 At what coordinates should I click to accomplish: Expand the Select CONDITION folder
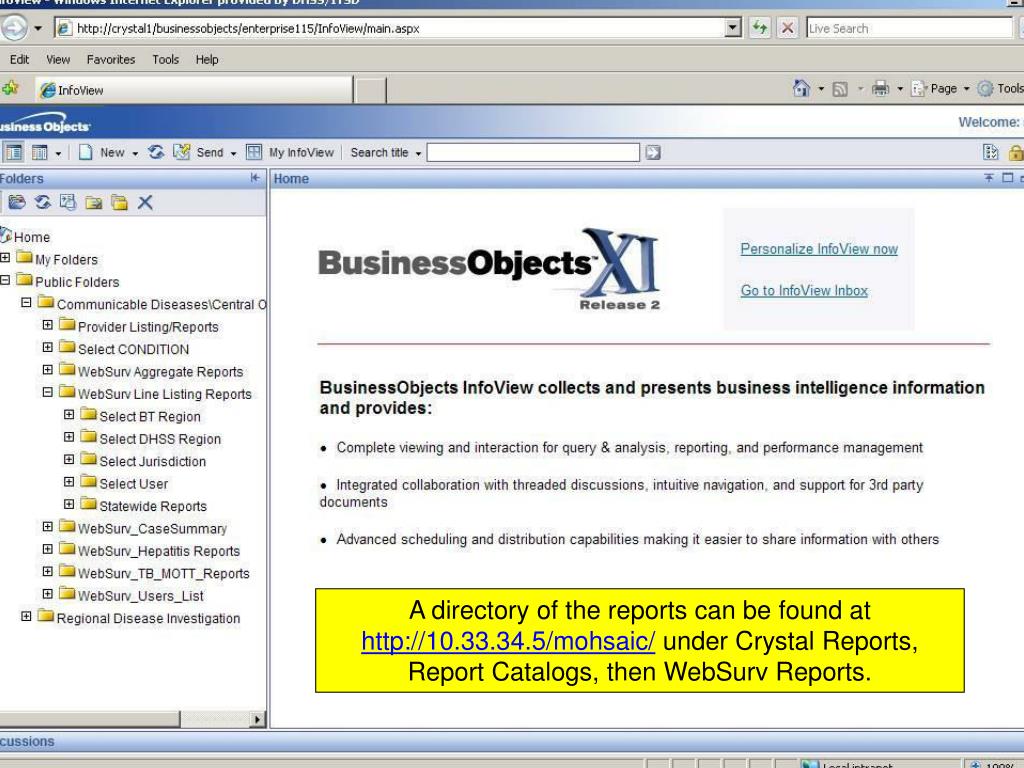48,347
